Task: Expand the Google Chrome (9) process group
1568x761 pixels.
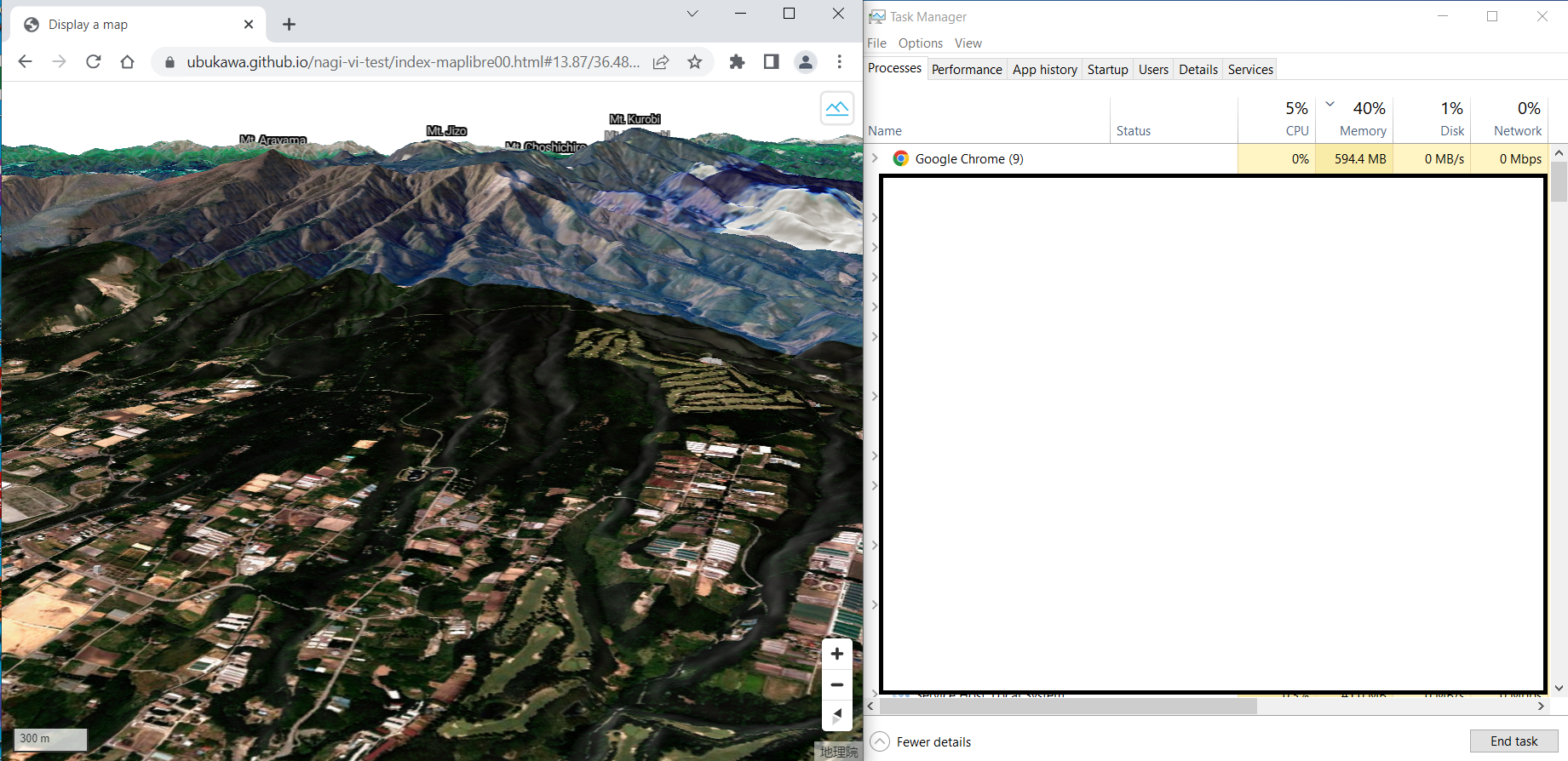Action: 875,158
